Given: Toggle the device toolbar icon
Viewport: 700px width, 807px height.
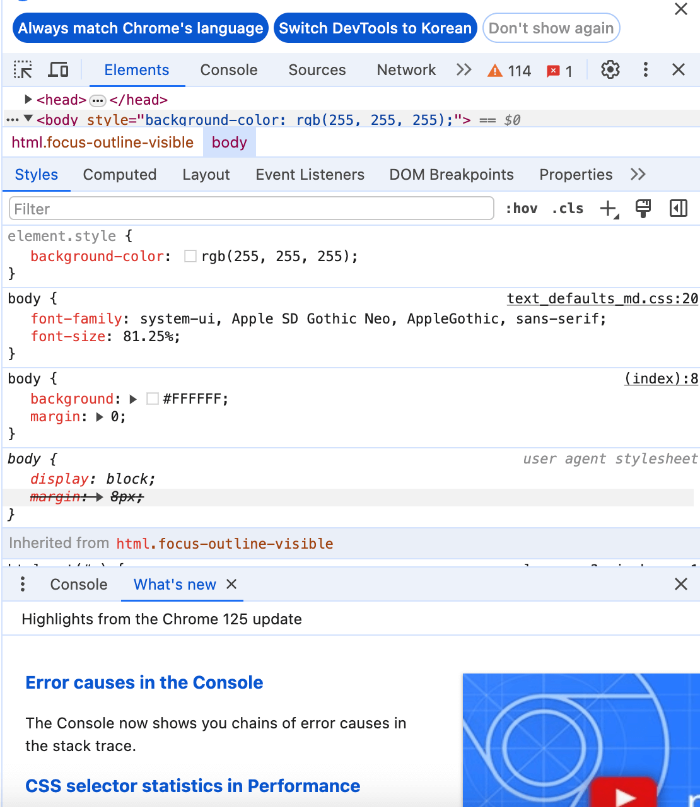Looking at the screenshot, I should [58, 69].
